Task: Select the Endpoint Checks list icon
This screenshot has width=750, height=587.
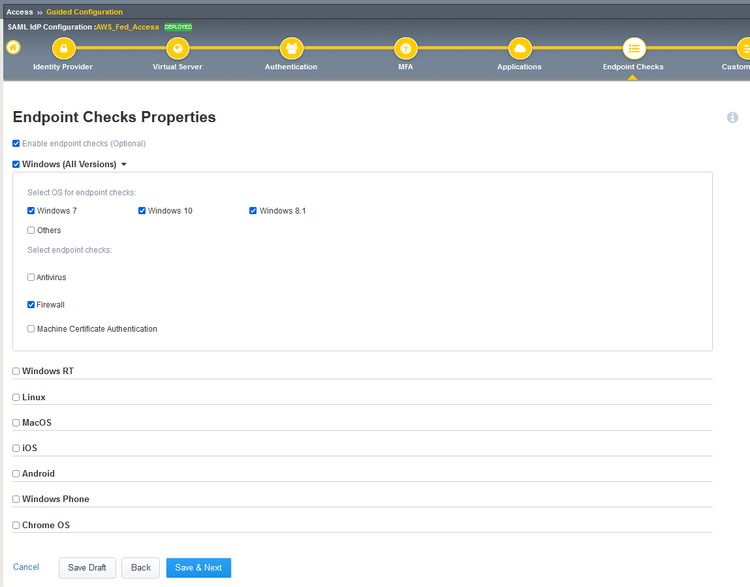Action: [633, 48]
